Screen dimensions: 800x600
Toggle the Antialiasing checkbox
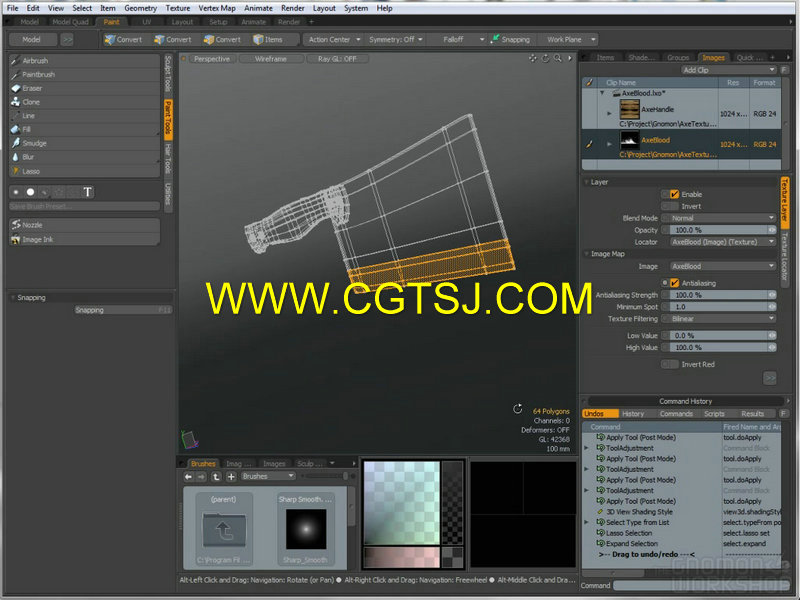point(674,283)
